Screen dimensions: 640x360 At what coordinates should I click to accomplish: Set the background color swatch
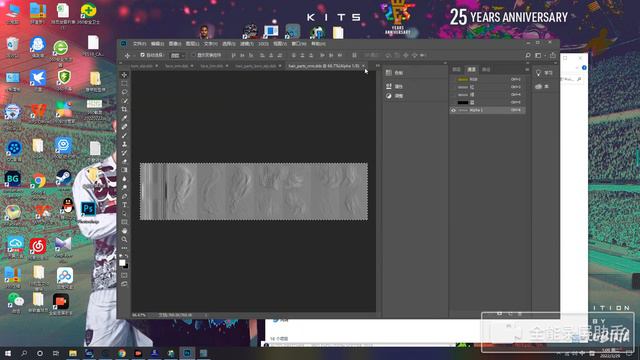[126, 267]
